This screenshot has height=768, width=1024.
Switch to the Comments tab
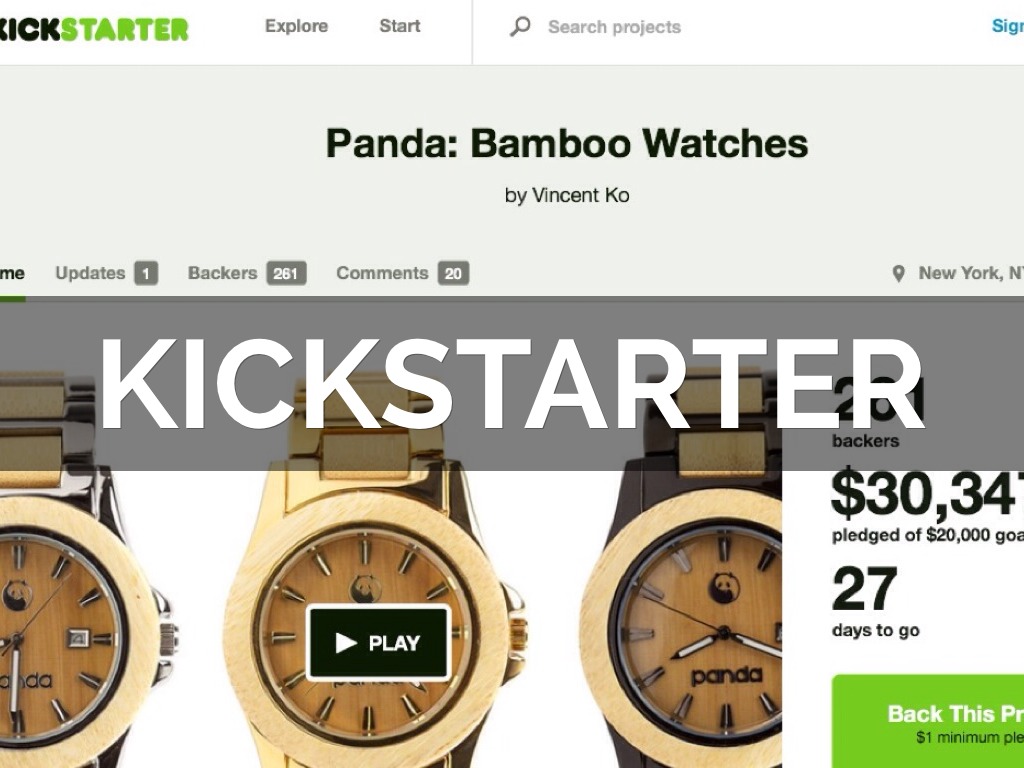coord(382,273)
